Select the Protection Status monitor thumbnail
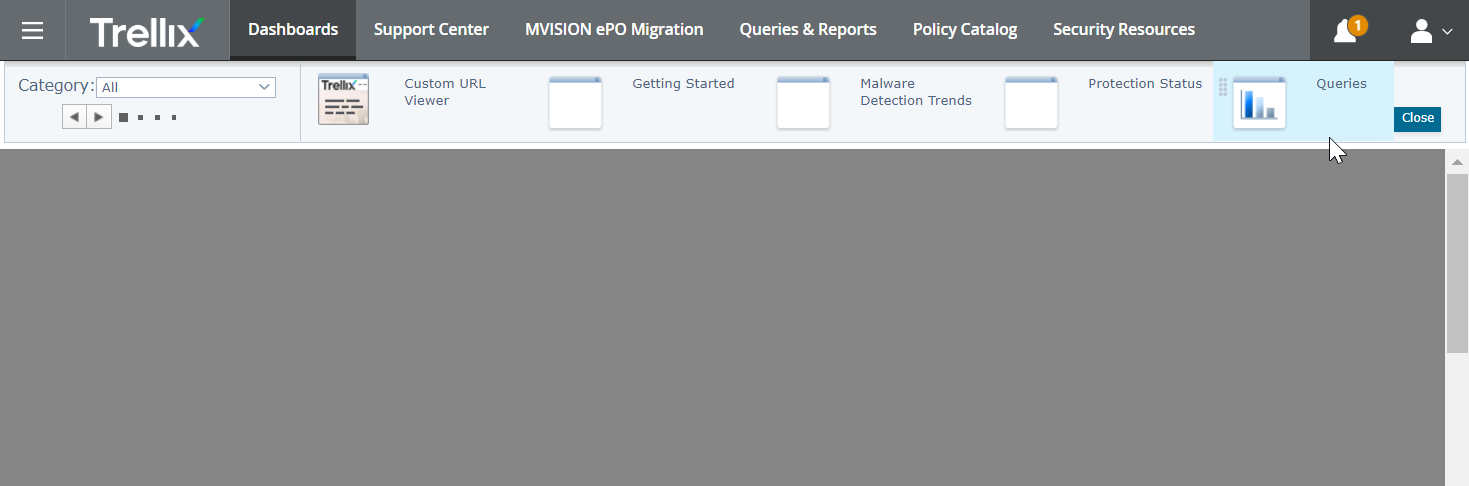The width and height of the screenshot is (1469, 486). pyautogui.click(x=1031, y=103)
